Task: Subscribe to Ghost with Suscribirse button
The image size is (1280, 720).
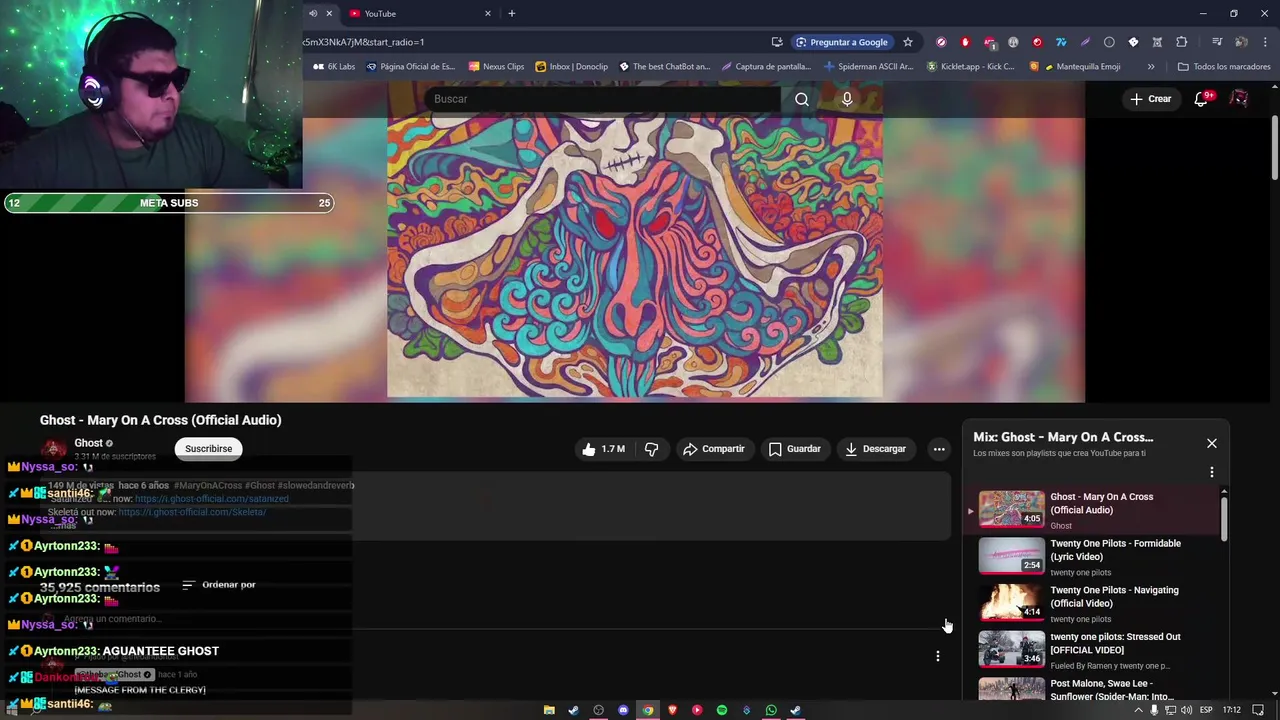Action: click(x=208, y=449)
